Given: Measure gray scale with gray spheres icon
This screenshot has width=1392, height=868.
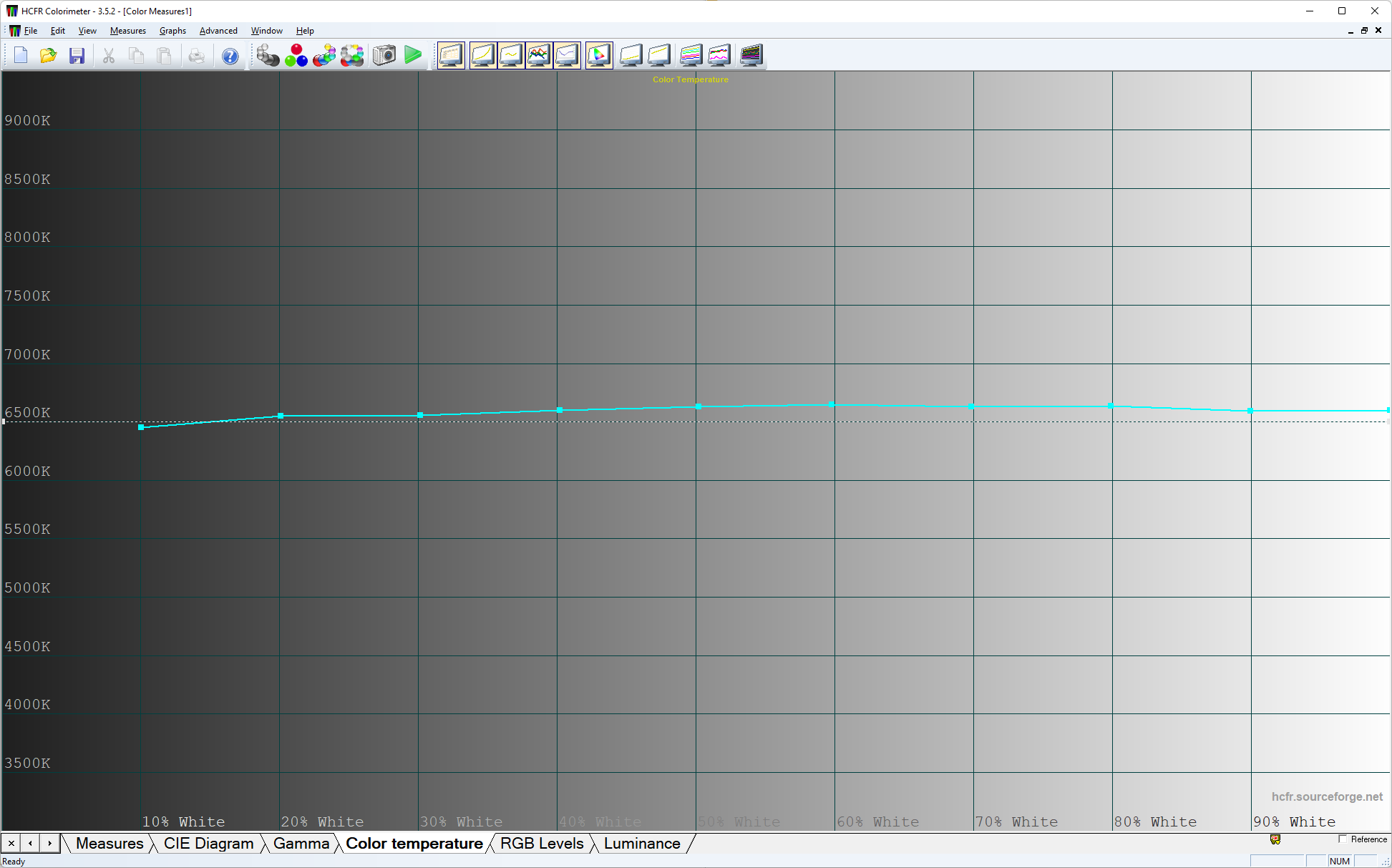Looking at the screenshot, I should [268, 55].
